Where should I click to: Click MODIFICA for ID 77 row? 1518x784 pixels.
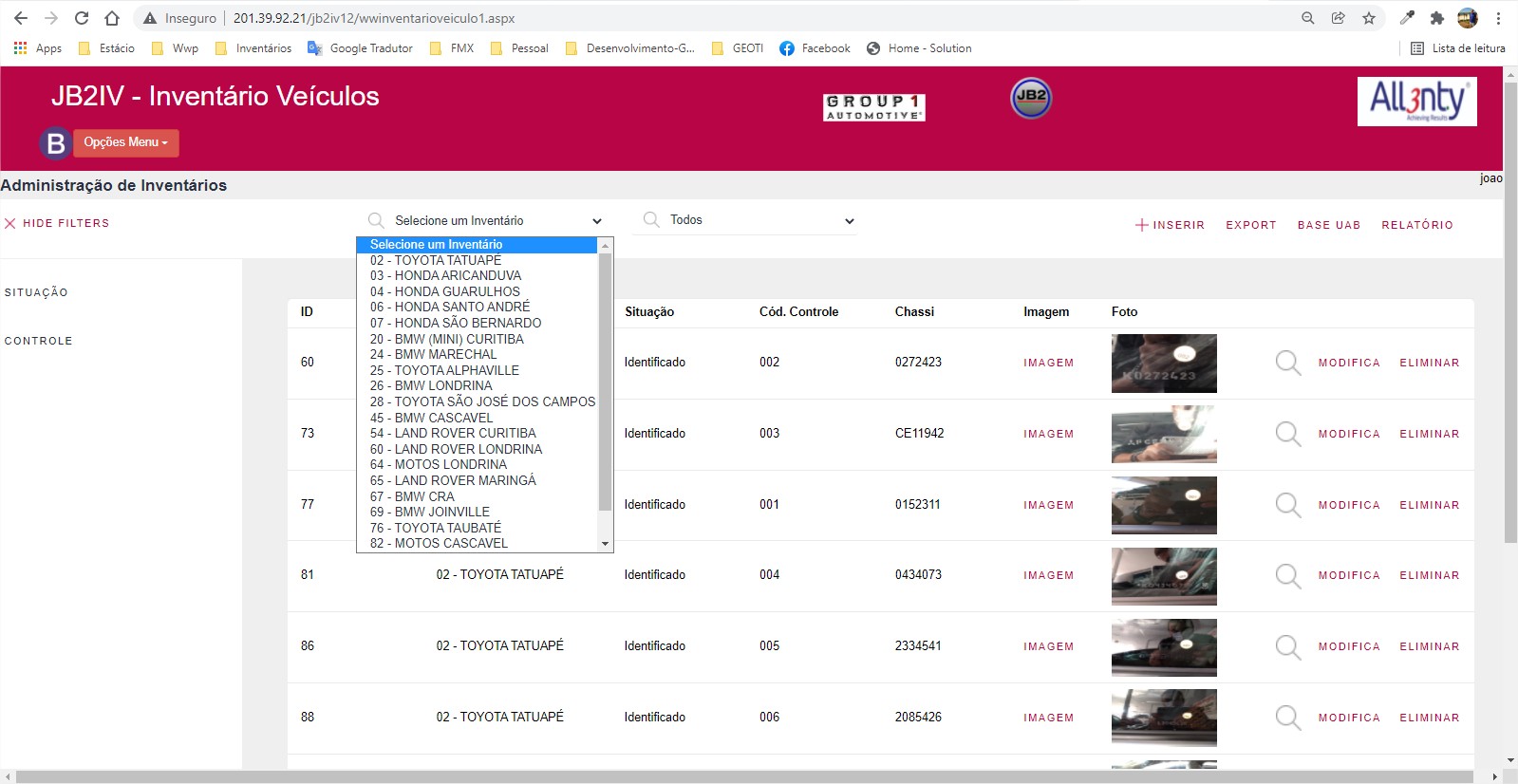click(x=1349, y=505)
